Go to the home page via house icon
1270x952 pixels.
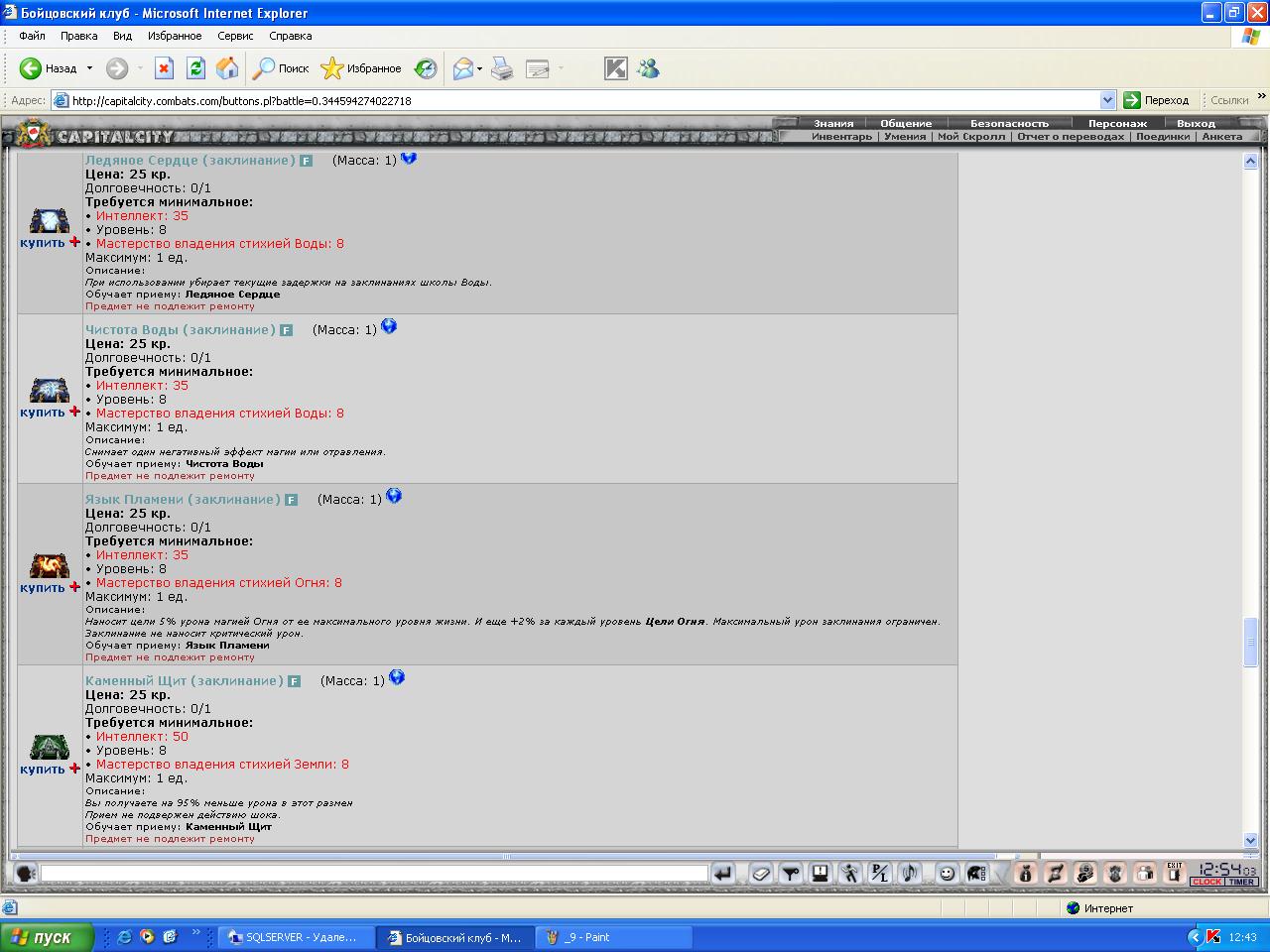click(x=227, y=68)
